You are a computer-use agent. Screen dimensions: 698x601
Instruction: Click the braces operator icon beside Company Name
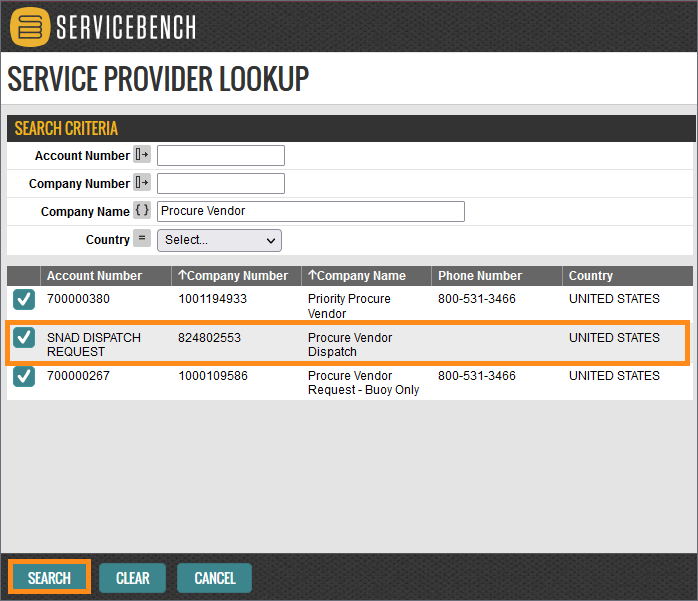tap(142, 210)
